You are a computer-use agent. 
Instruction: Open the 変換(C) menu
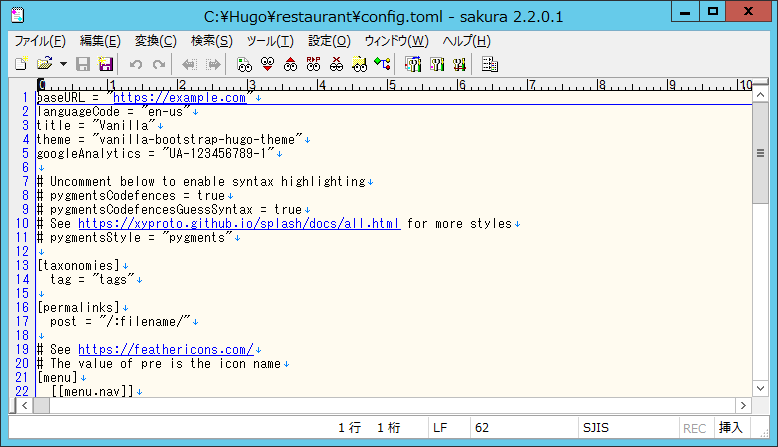[x=156, y=41]
